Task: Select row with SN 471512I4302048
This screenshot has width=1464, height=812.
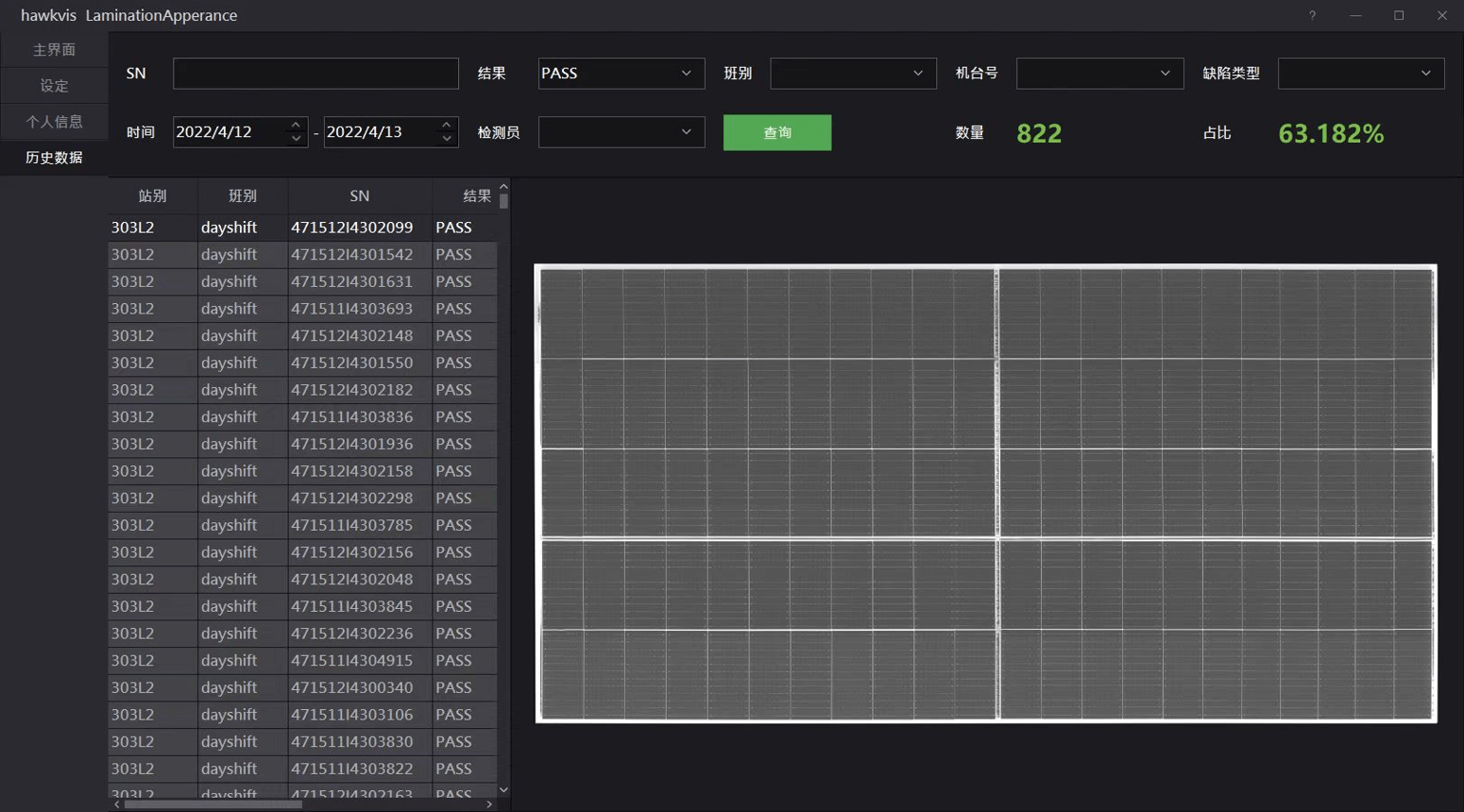Action: click(302, 579)
